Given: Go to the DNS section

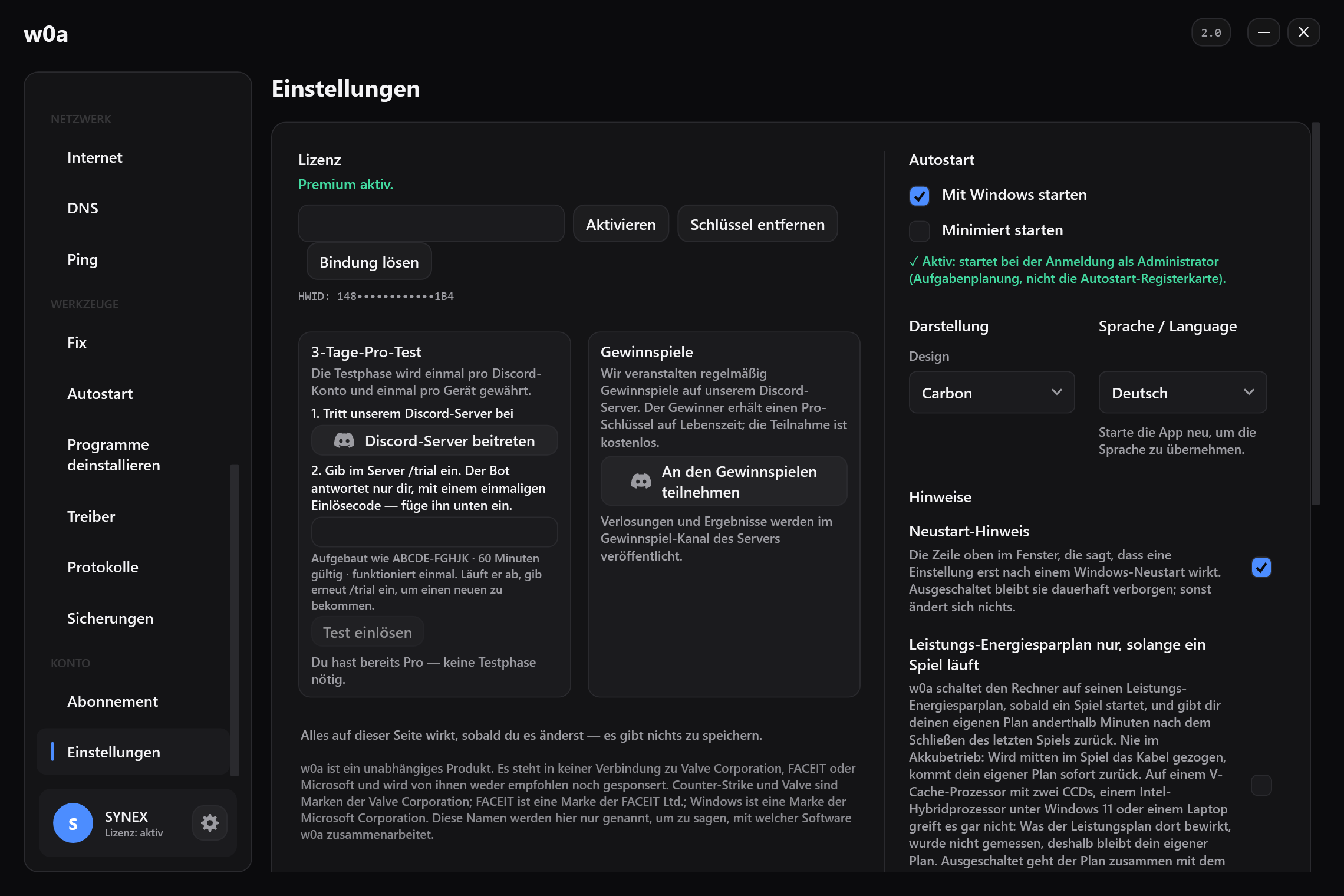Looking at the screenshot, I should click(x=133, y=209).
